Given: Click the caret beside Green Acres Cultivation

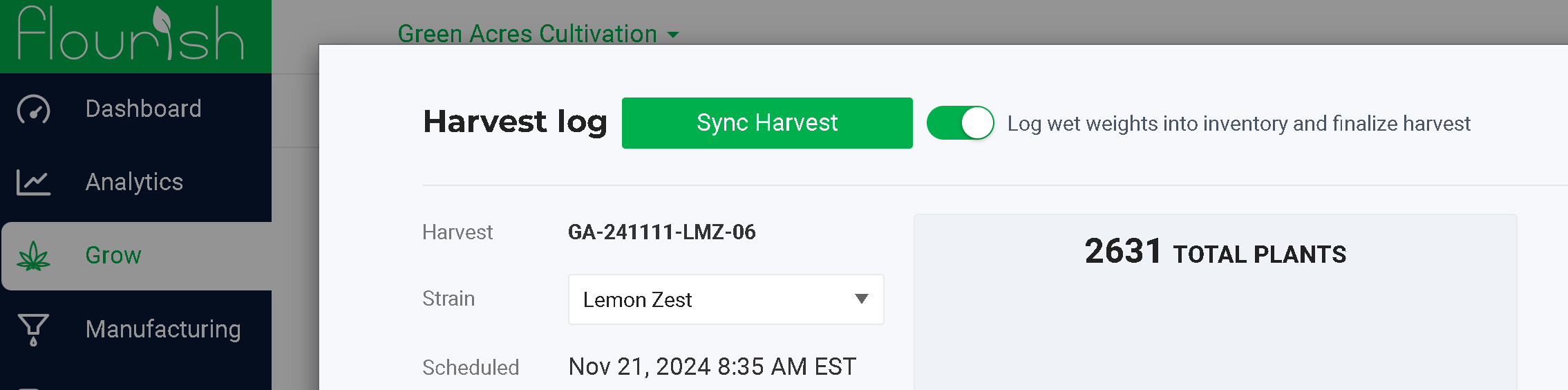Looking at the screenshot, I should pos(673,35).
